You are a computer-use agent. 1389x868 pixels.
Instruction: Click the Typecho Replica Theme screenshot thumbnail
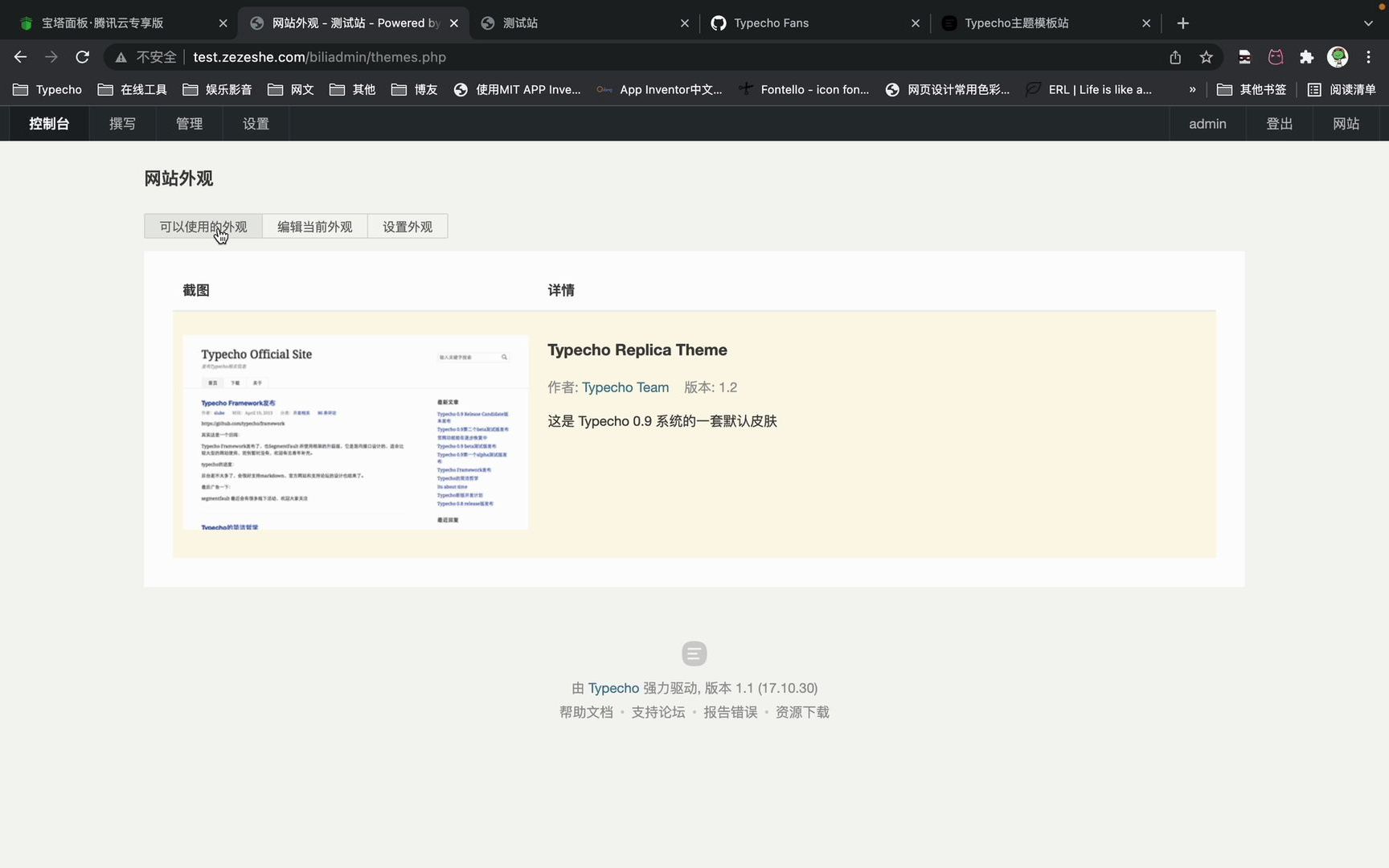[x=355, y=432]
